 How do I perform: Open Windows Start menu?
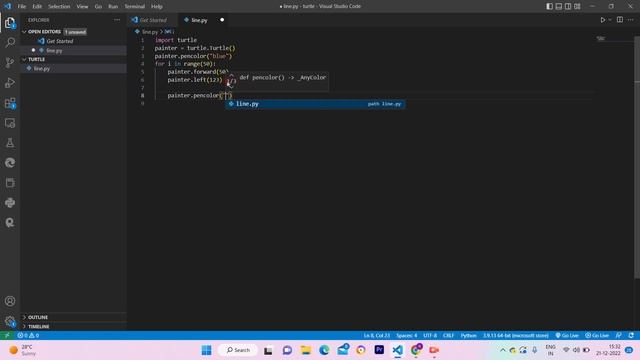click(x=207, y=350)
